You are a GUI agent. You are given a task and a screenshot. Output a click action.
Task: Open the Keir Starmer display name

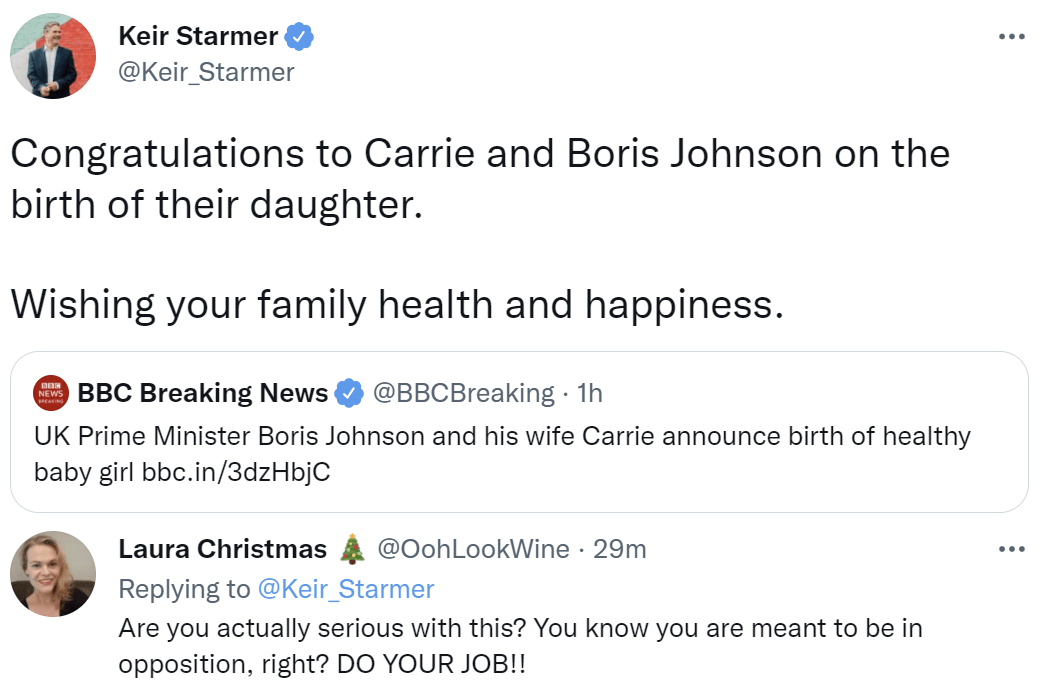point(199,37)
